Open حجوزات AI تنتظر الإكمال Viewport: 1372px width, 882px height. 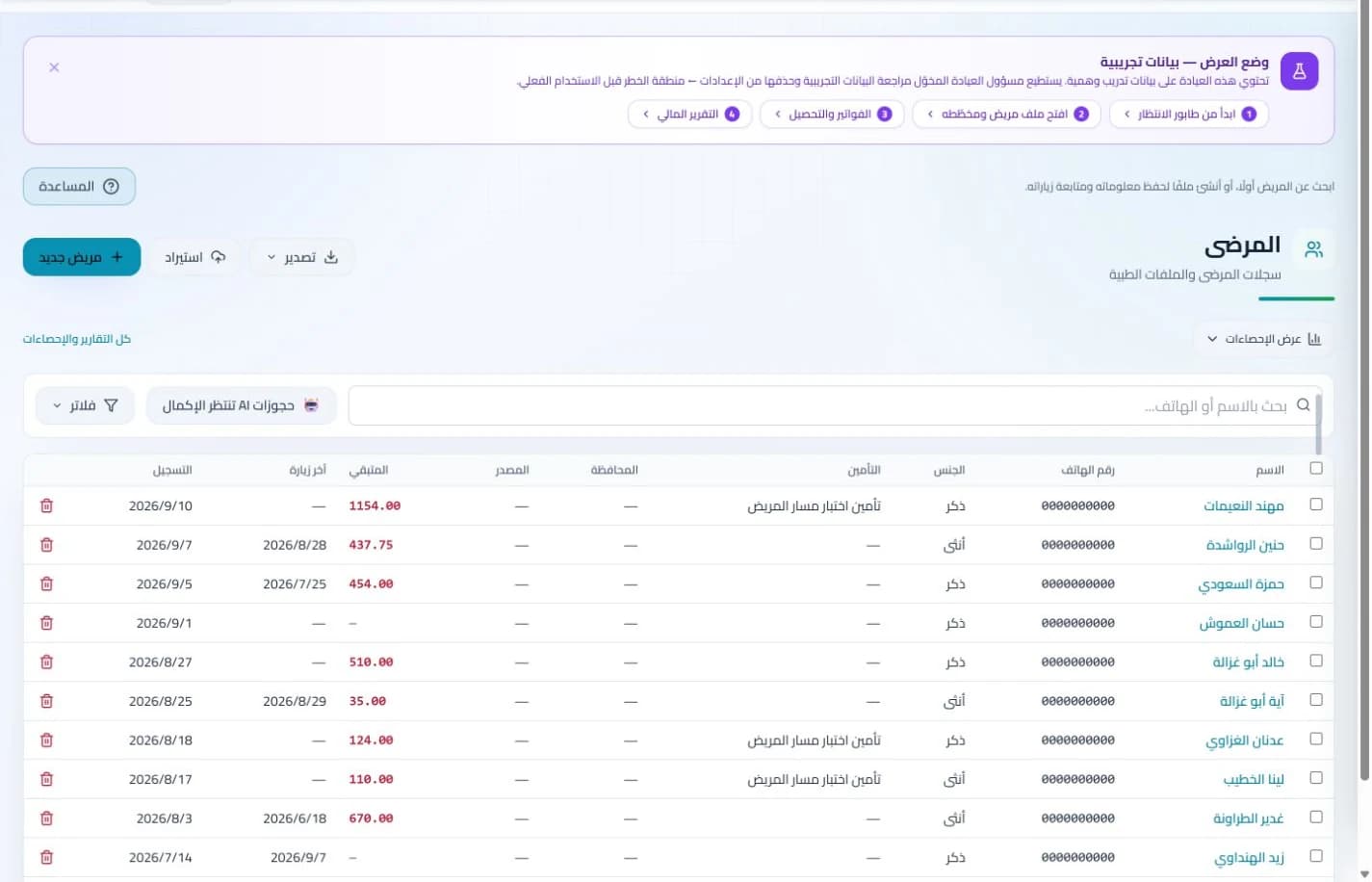coord(242,405)
